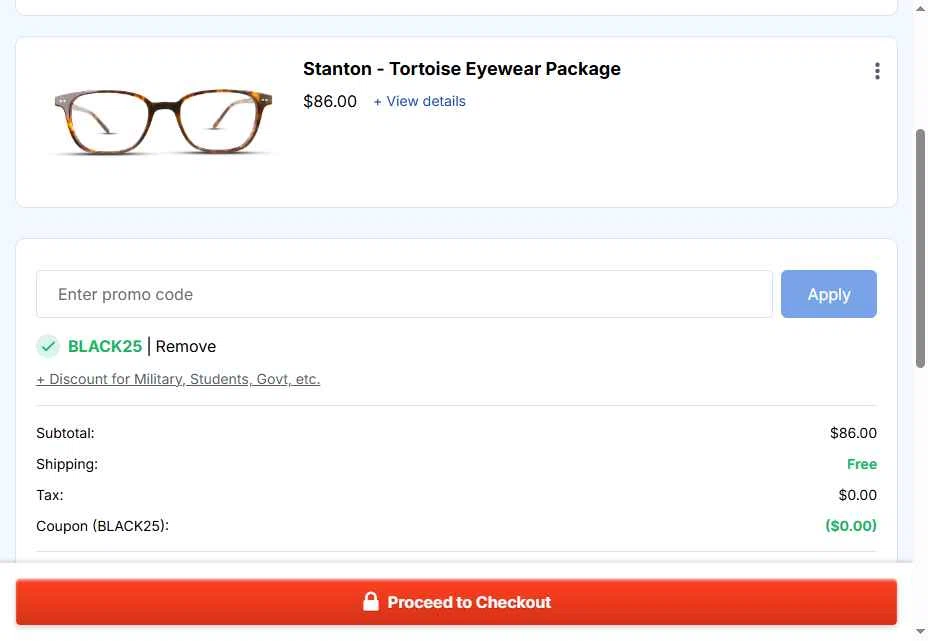Screen dimensions: 928x641
Task: Click the lock icon on the checkout button
Action: point(370,602)
